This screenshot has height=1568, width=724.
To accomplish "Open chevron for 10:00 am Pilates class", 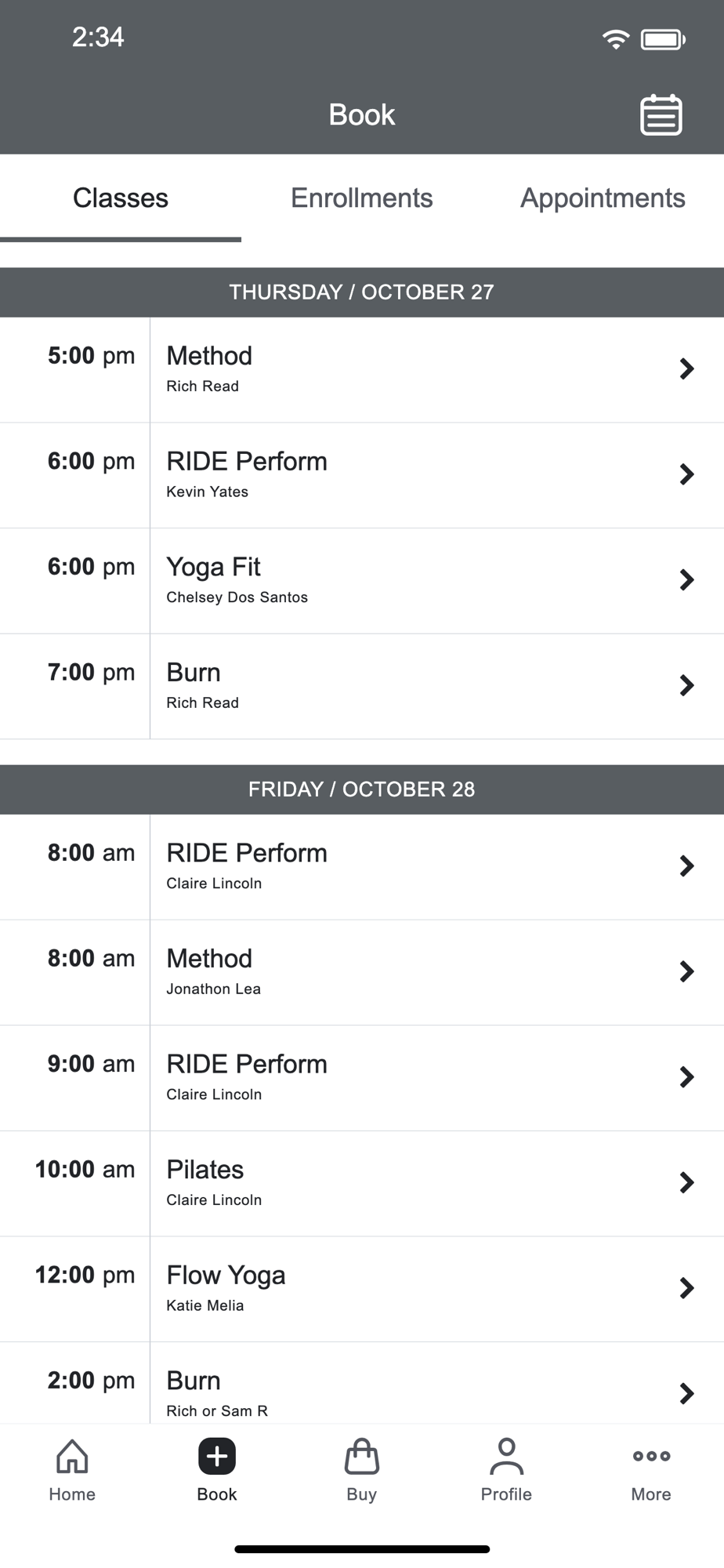I will point(686,1183).
